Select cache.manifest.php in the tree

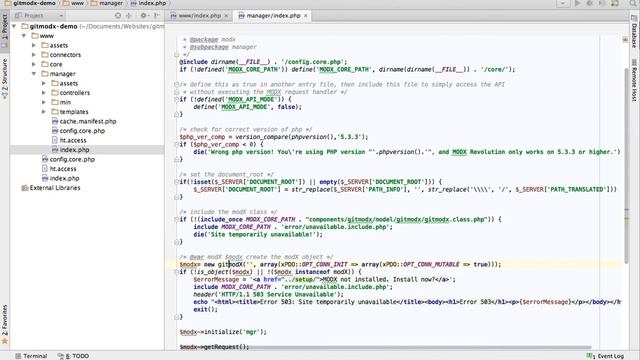84,121
